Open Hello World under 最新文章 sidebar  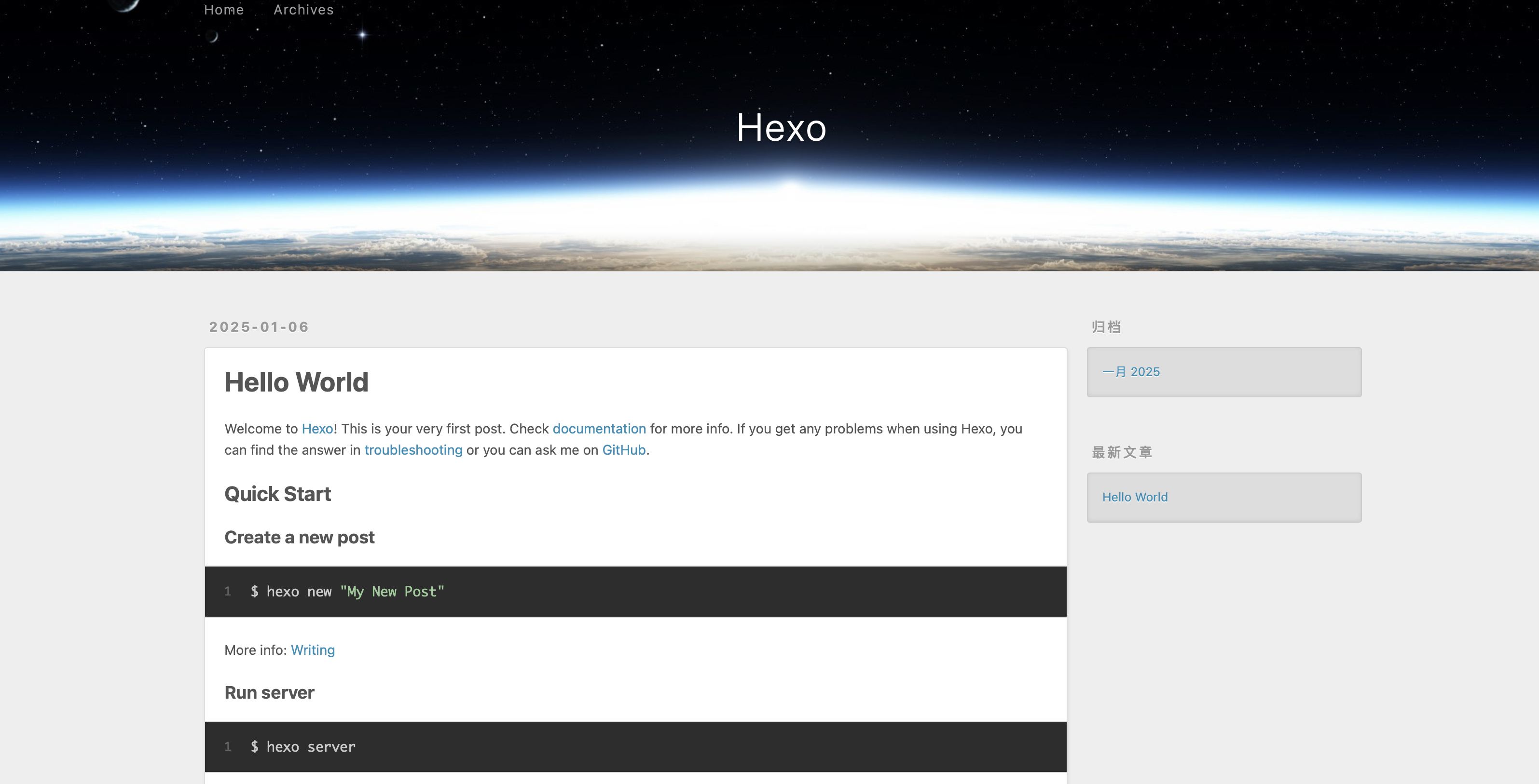click(x=1134, y=498)
